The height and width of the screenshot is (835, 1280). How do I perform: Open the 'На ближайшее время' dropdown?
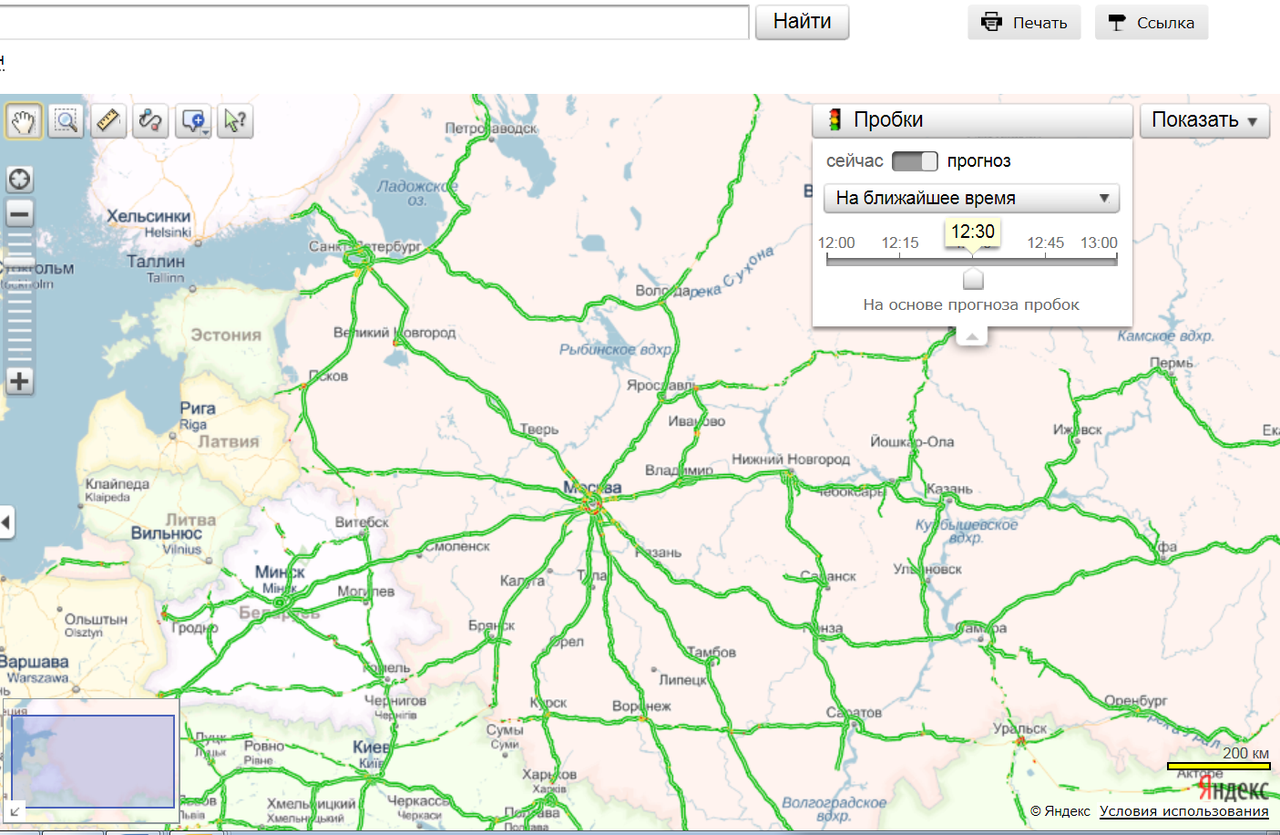pyautogui.click(x=971, y=199)
